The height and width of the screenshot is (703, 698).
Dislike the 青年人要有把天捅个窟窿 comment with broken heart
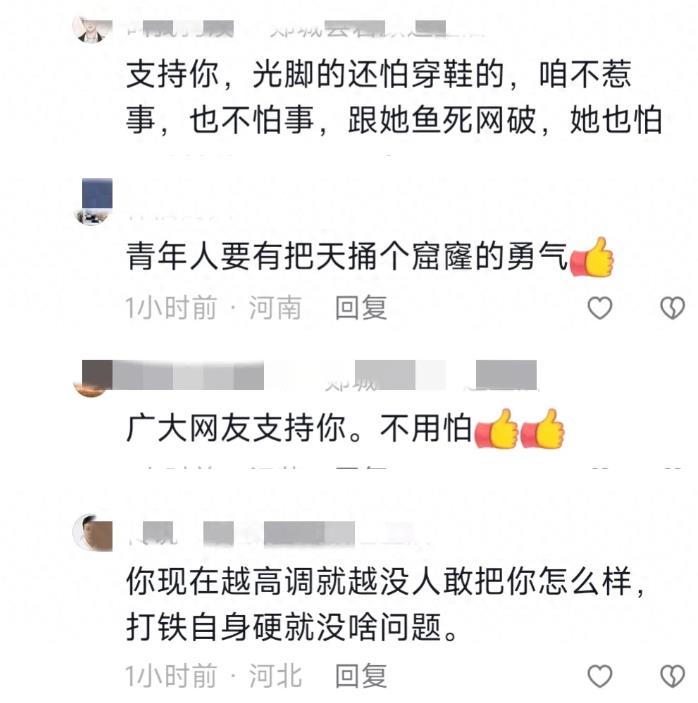(672, 308)
